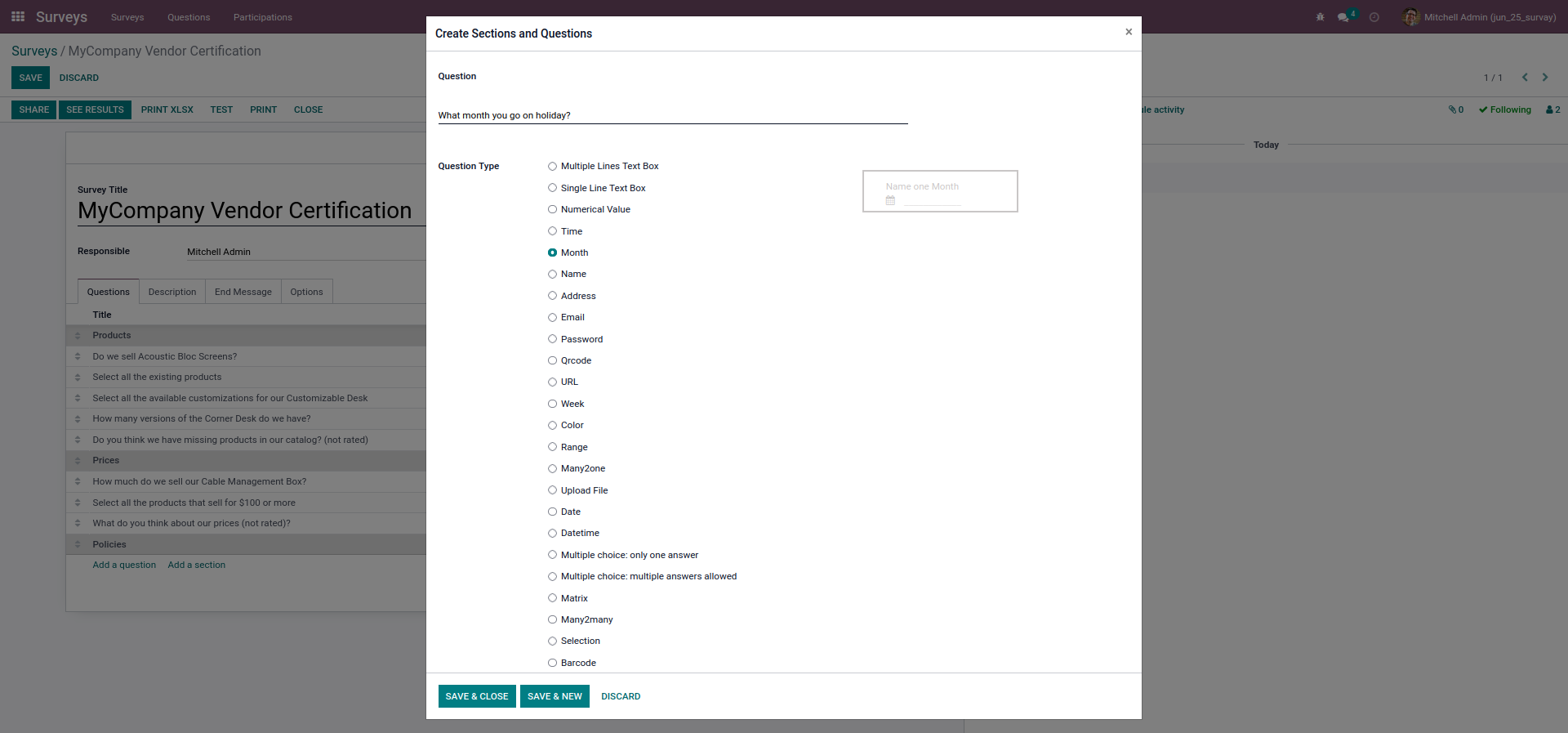Switch to the Questions tab
The width and height of the screenshot is (1568, 733).
(x=109, y=292)
